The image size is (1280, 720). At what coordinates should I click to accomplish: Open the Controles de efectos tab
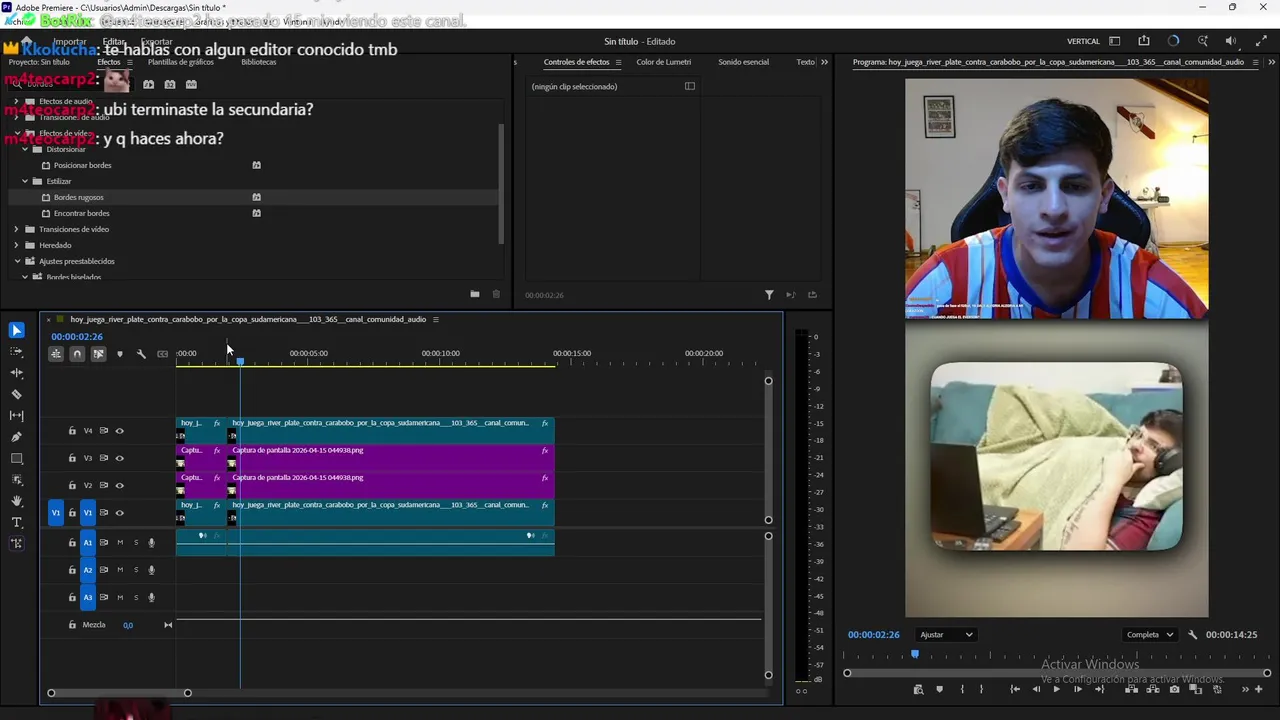[x=576, y=62]
